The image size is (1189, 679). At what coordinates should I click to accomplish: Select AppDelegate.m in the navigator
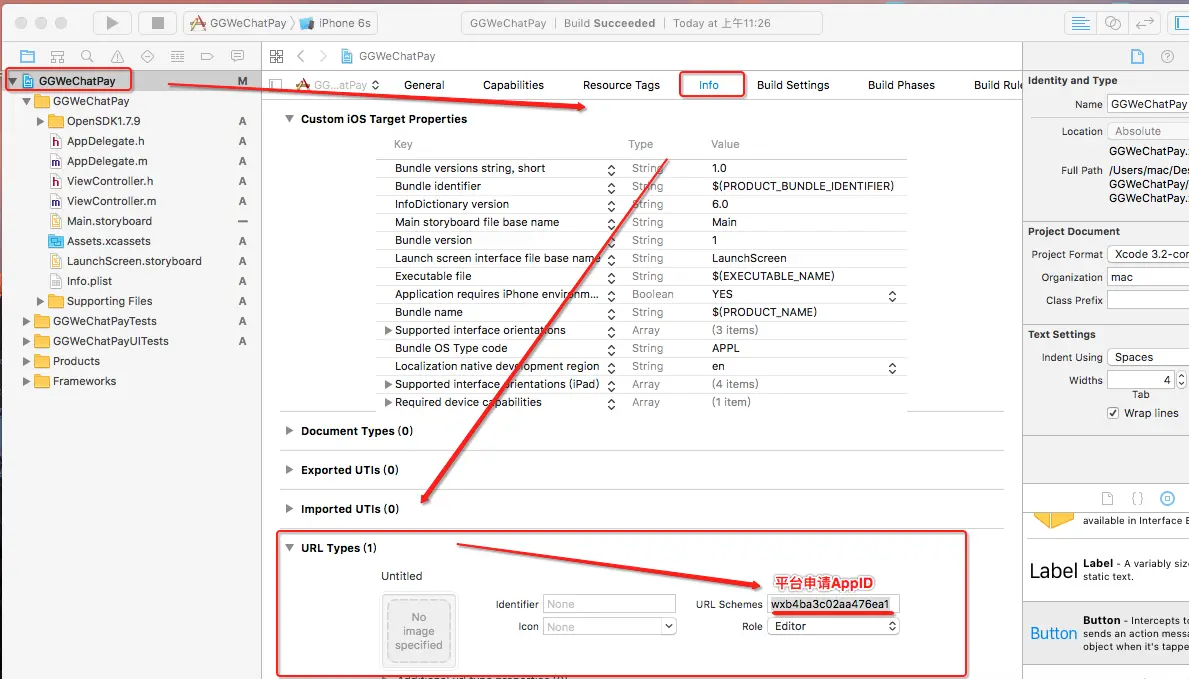coord(107,161)
